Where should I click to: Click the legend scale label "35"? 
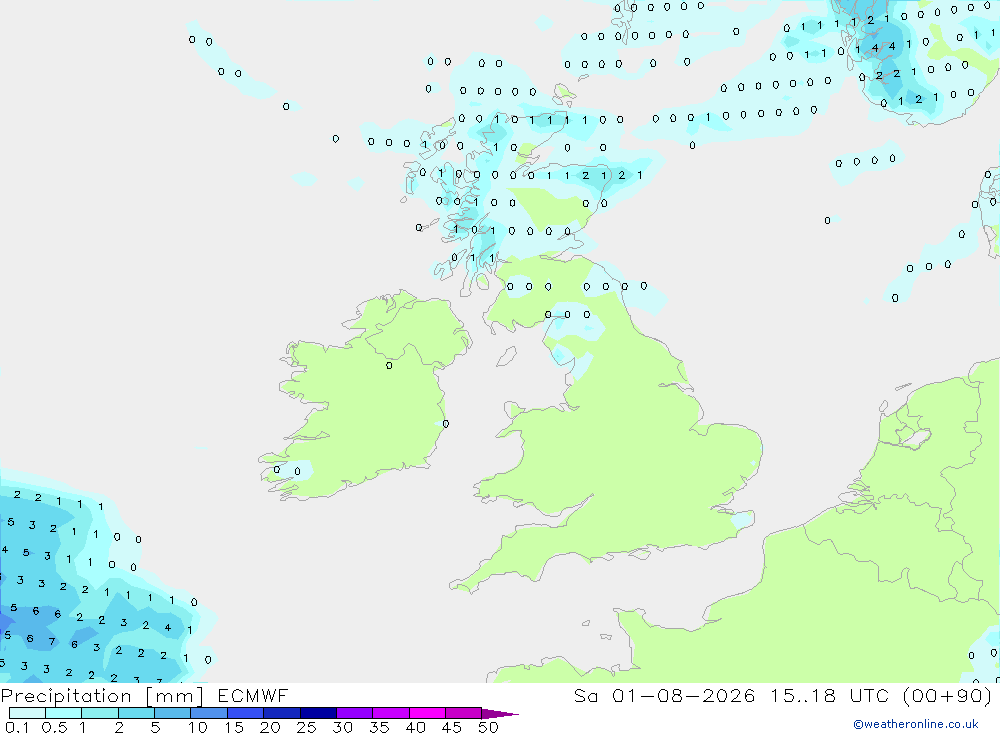tap(379, 727)
